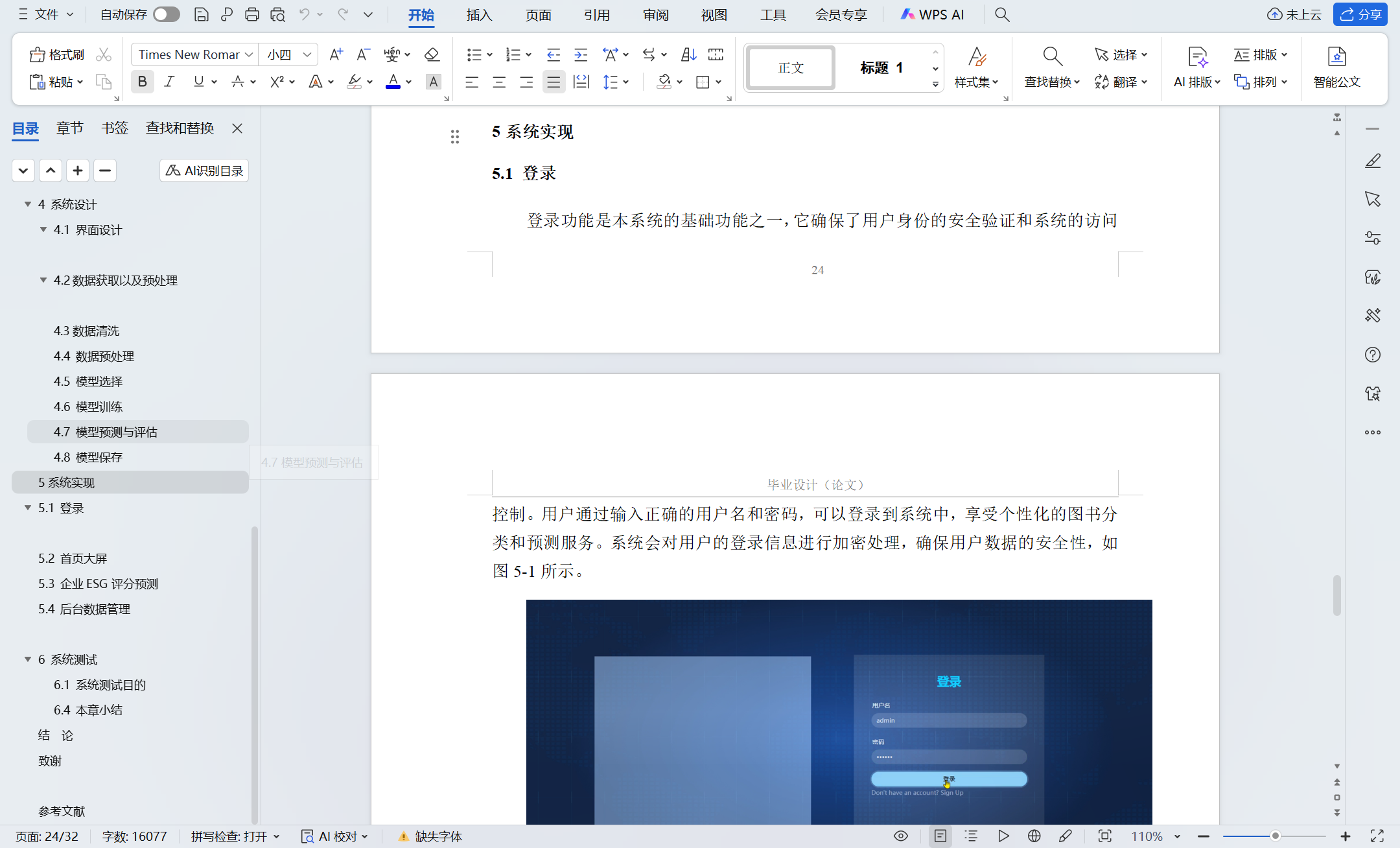Screen dimensions: 1400x848
Task: Click the cut scissors icon
Action: click(104, 54)
